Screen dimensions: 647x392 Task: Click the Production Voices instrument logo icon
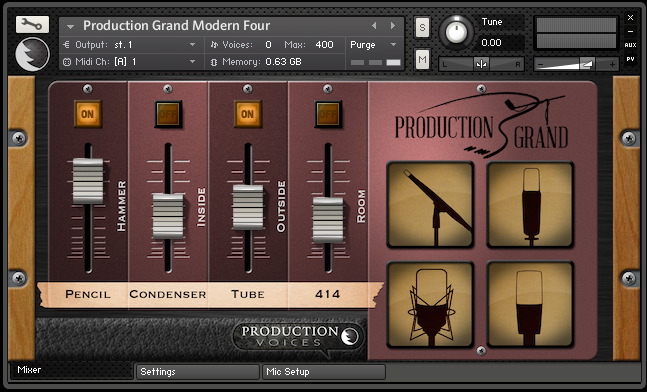tap(32, 54)
